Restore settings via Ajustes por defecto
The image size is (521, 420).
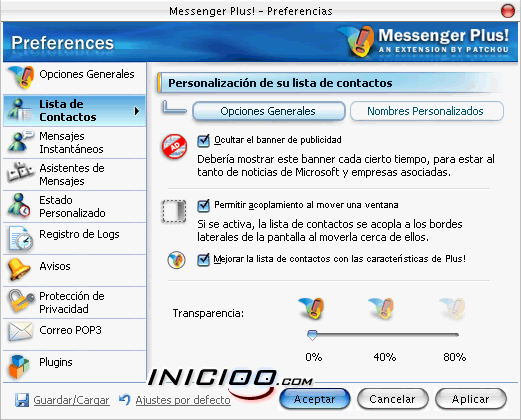click(x=183, y=400)
